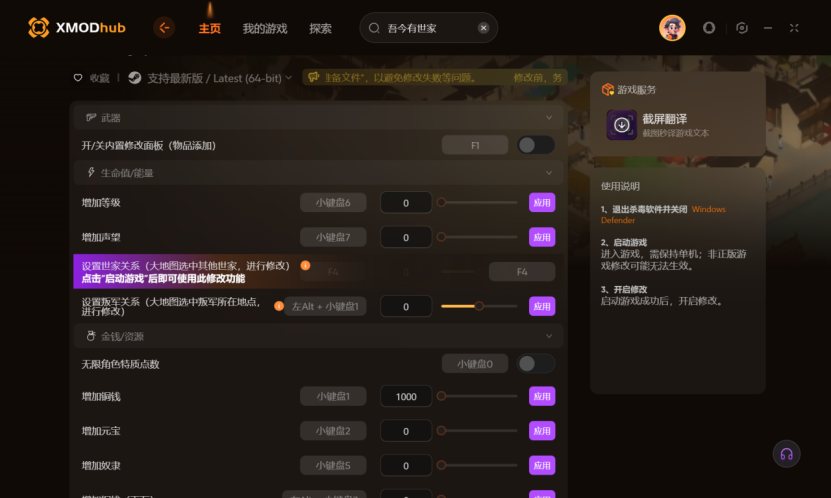The height and width of the screenshot is (498, 831).
Task: Open settings hexagon icon in title bar
Action: [742, 28]
